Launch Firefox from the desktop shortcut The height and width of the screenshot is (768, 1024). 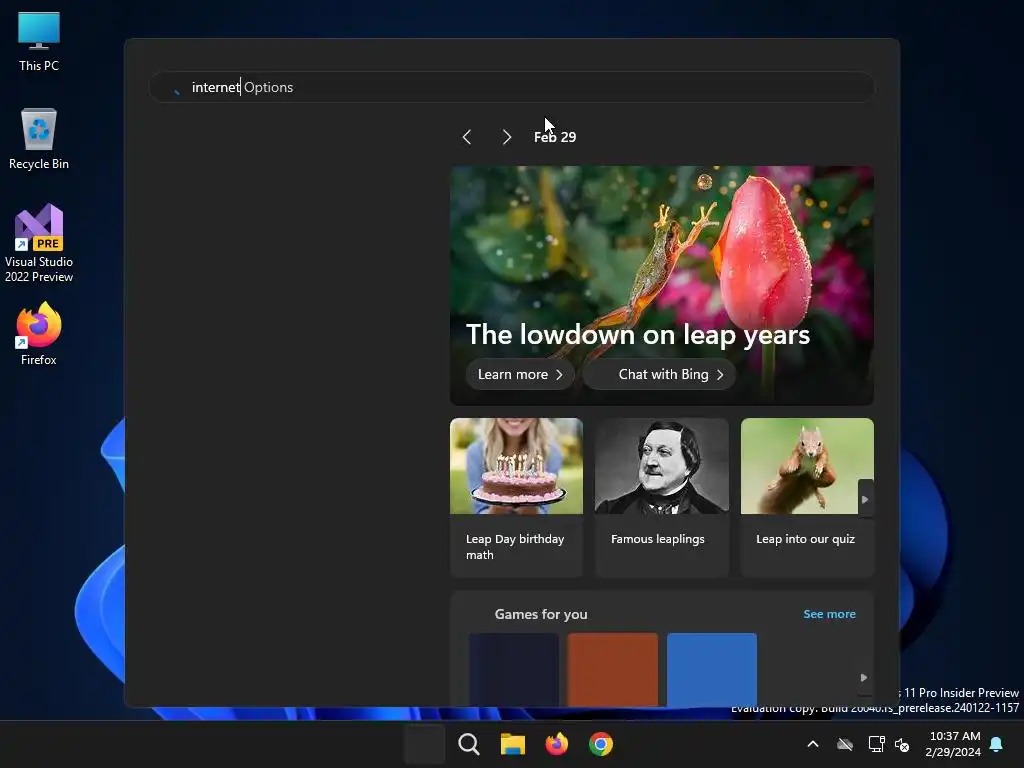(39, 334)
